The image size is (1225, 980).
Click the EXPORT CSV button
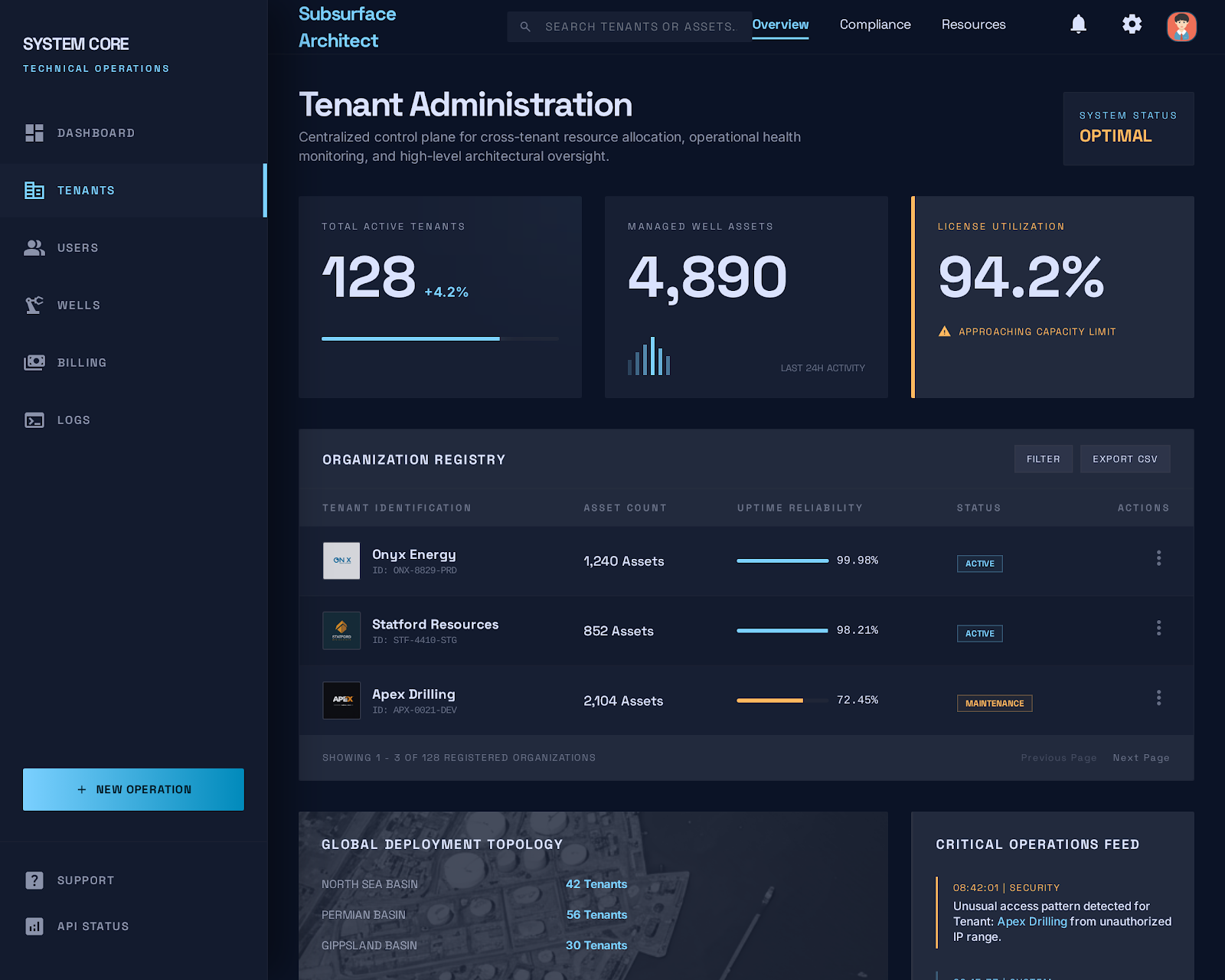[1125, 459]
